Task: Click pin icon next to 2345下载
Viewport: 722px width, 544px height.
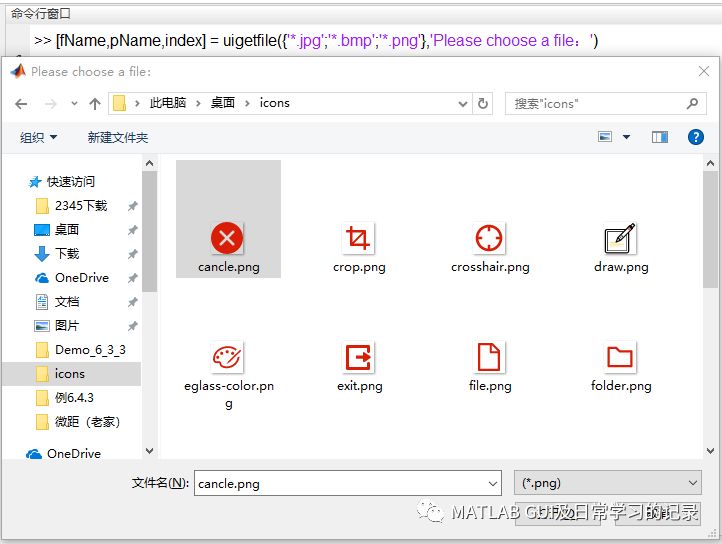Action: tap(132, 206)
